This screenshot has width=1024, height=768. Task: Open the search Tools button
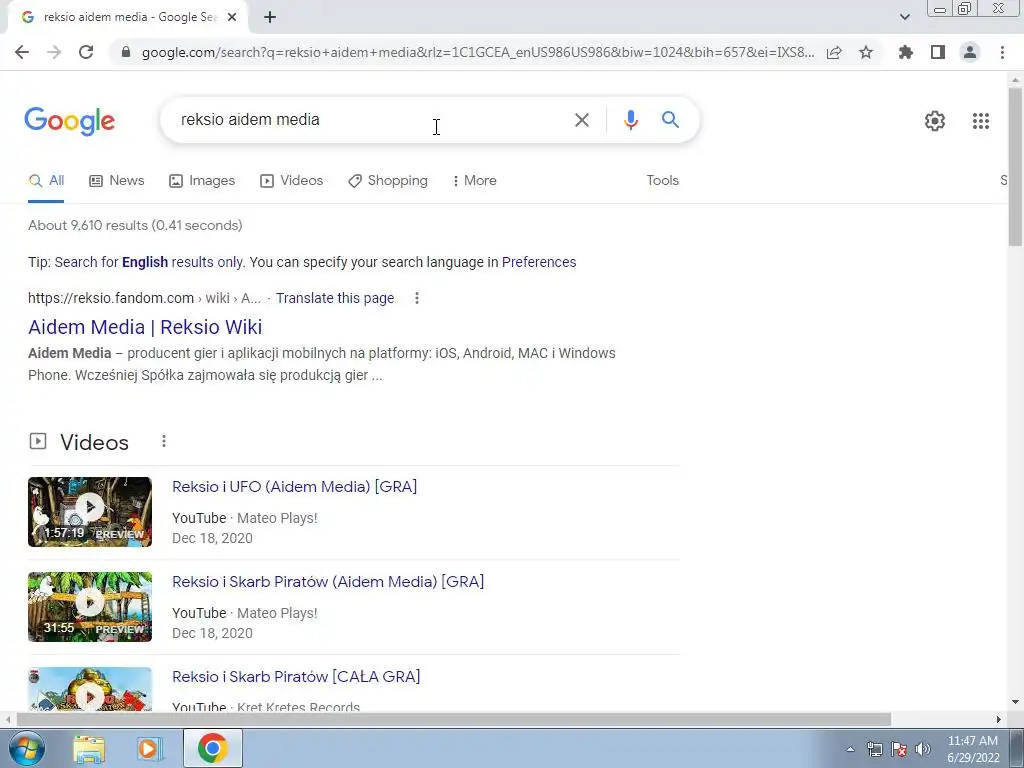[x=662, y=181]
